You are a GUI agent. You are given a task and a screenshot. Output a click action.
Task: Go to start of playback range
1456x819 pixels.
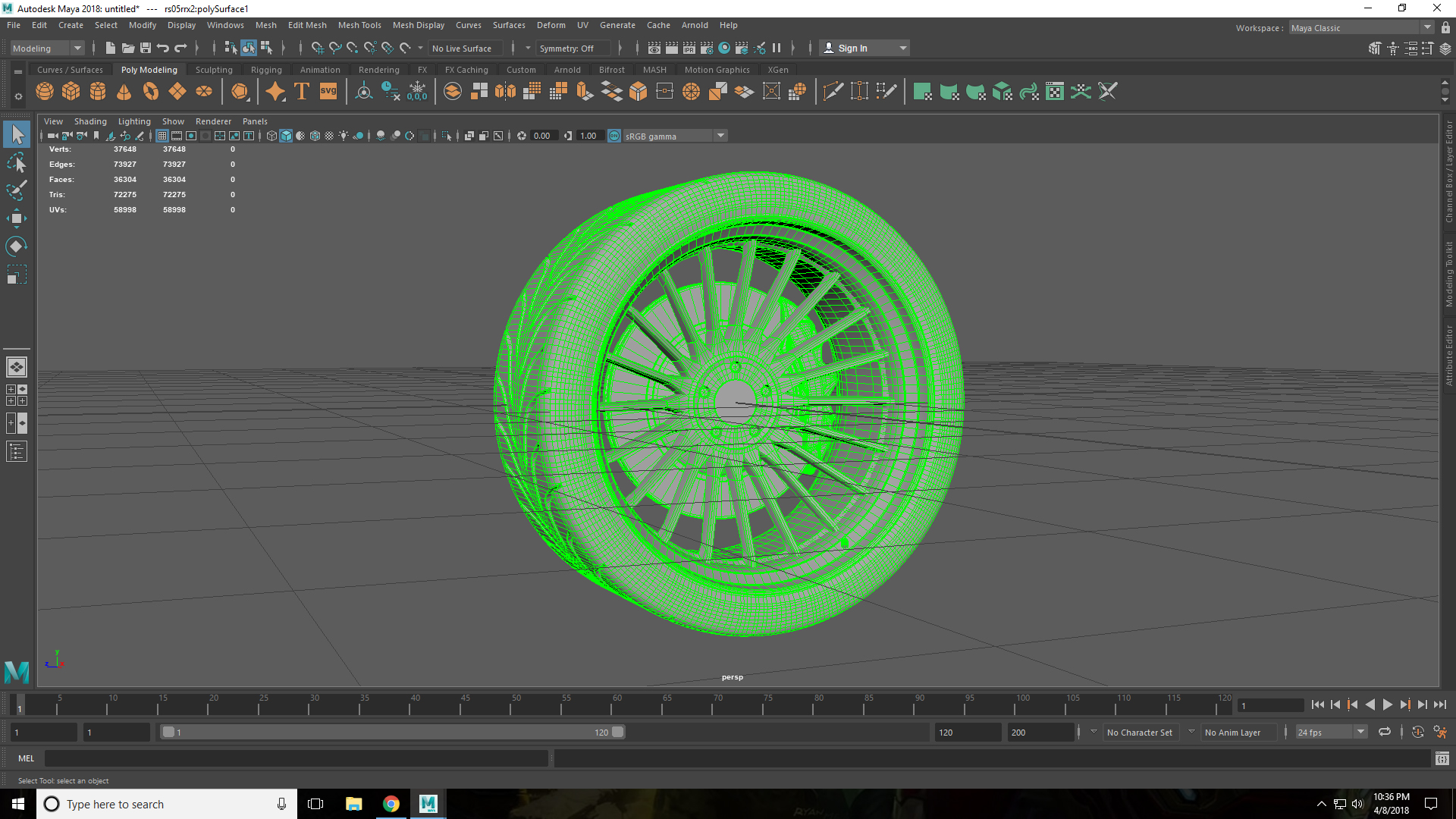[1318, 705]
